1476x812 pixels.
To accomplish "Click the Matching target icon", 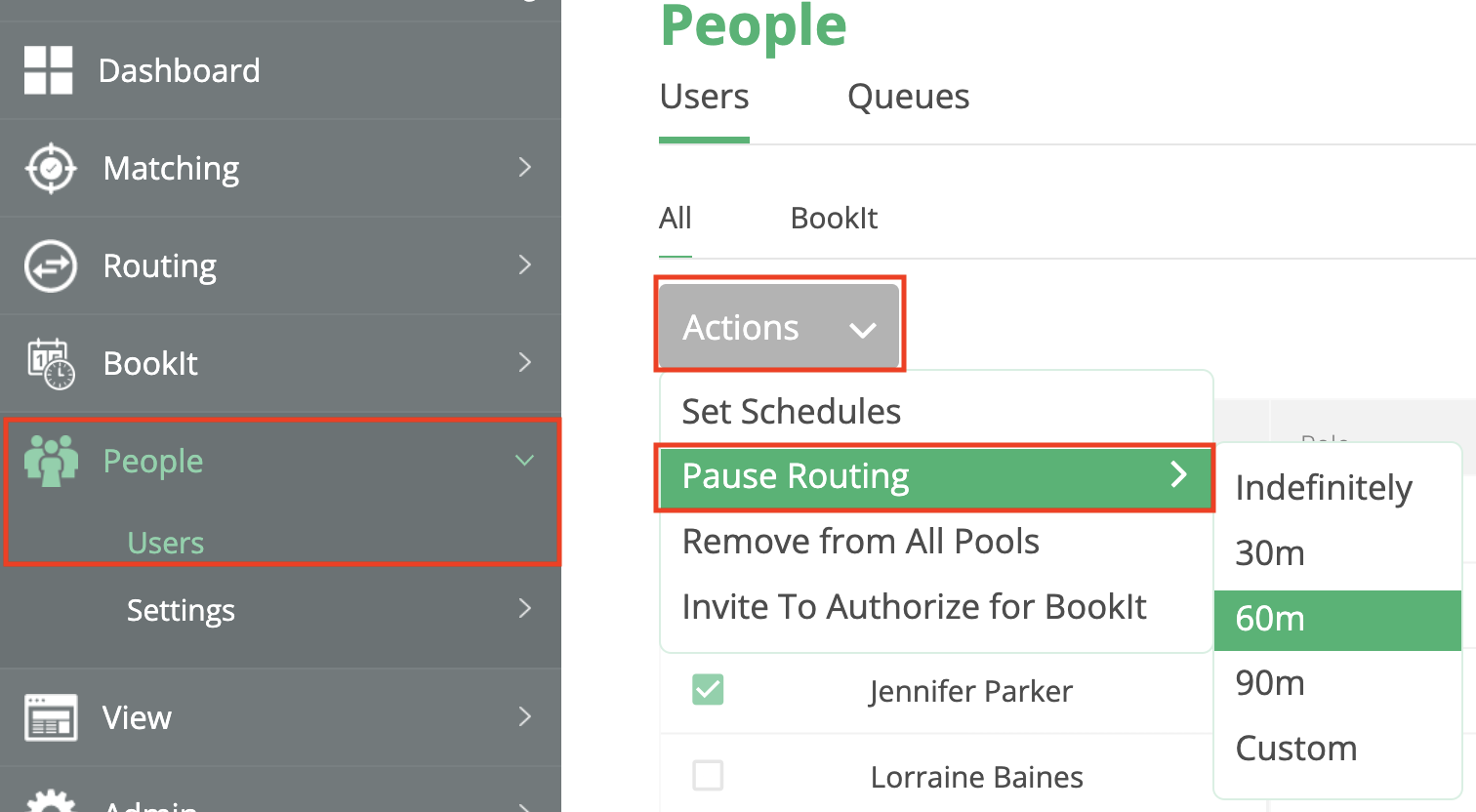I will click(51, 168).
